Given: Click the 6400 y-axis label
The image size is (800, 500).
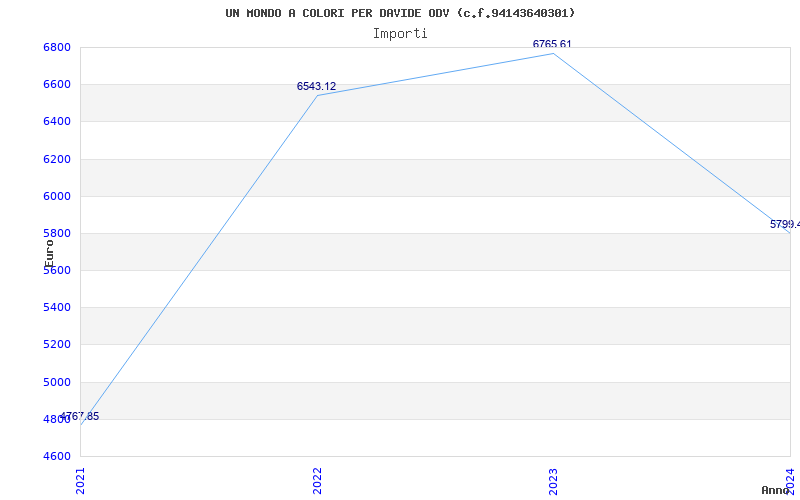Looking at the screenshot, I should (x=56, y=121).
